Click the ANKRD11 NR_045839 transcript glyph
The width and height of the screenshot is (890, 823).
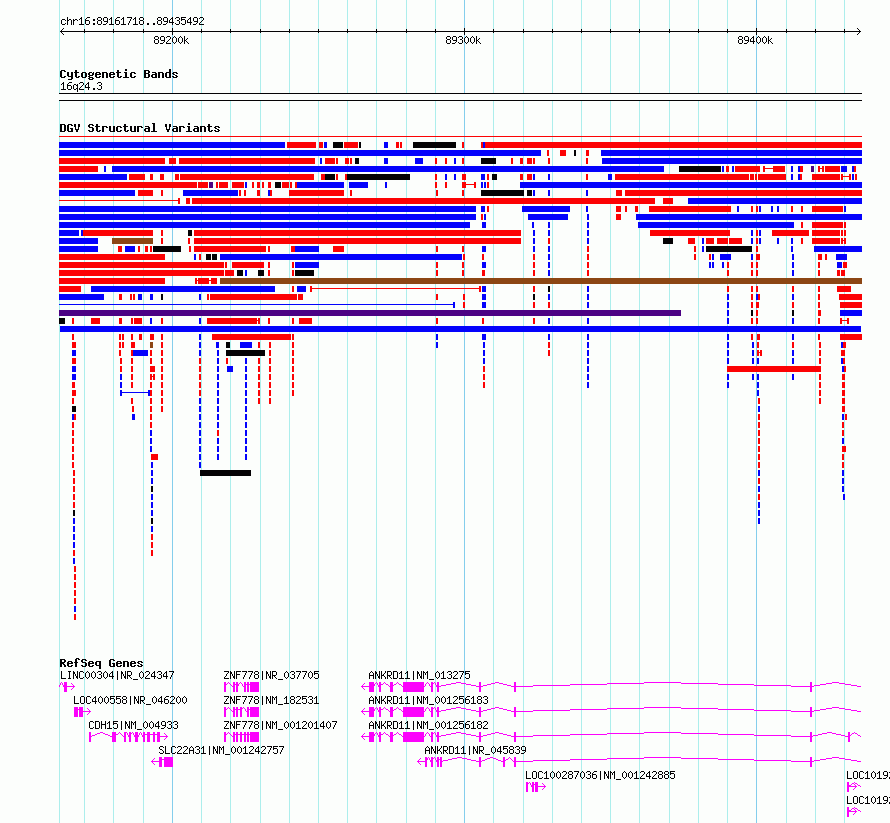point(639,762)
